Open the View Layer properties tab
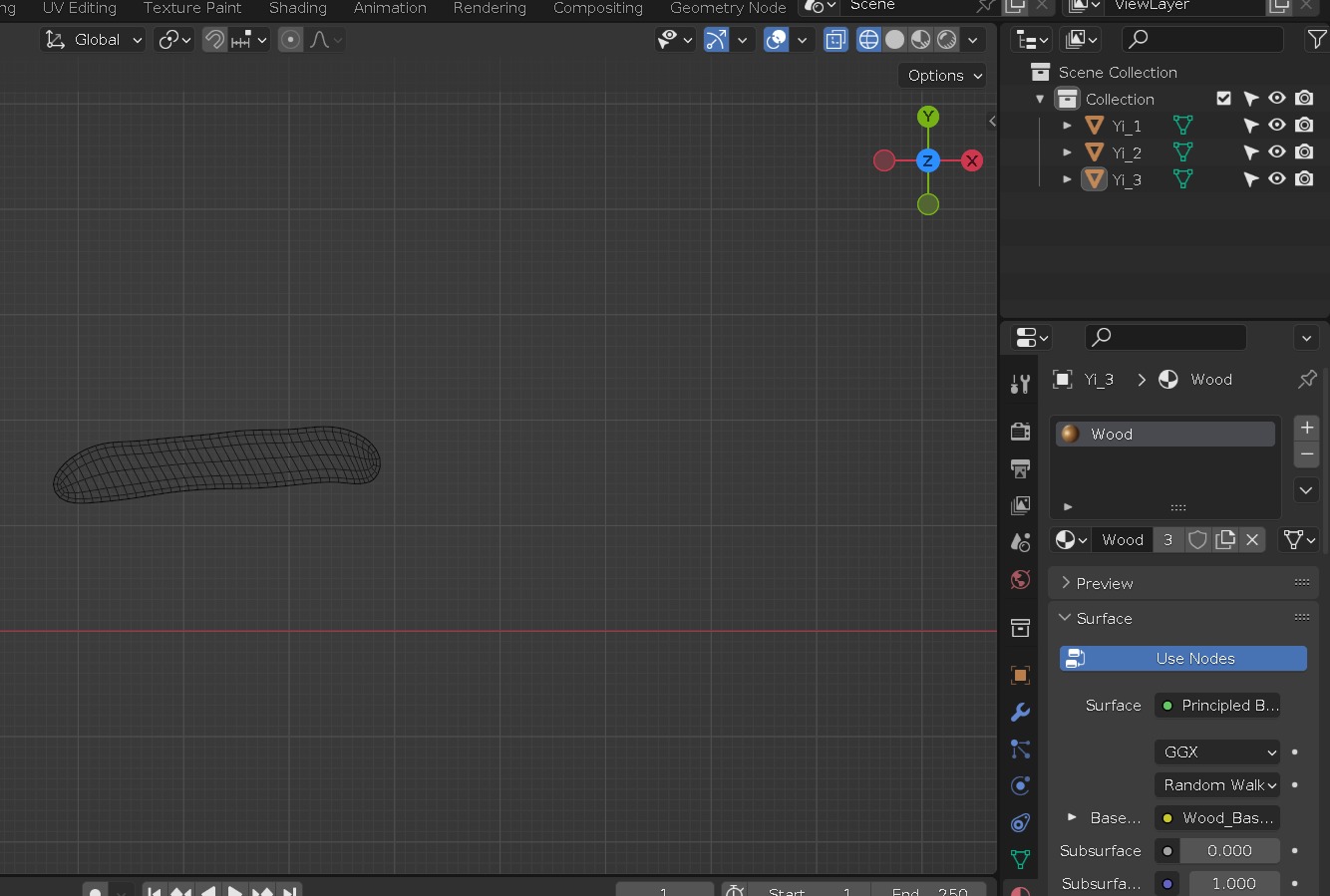1330x896 pixels. coord(1020,505)
